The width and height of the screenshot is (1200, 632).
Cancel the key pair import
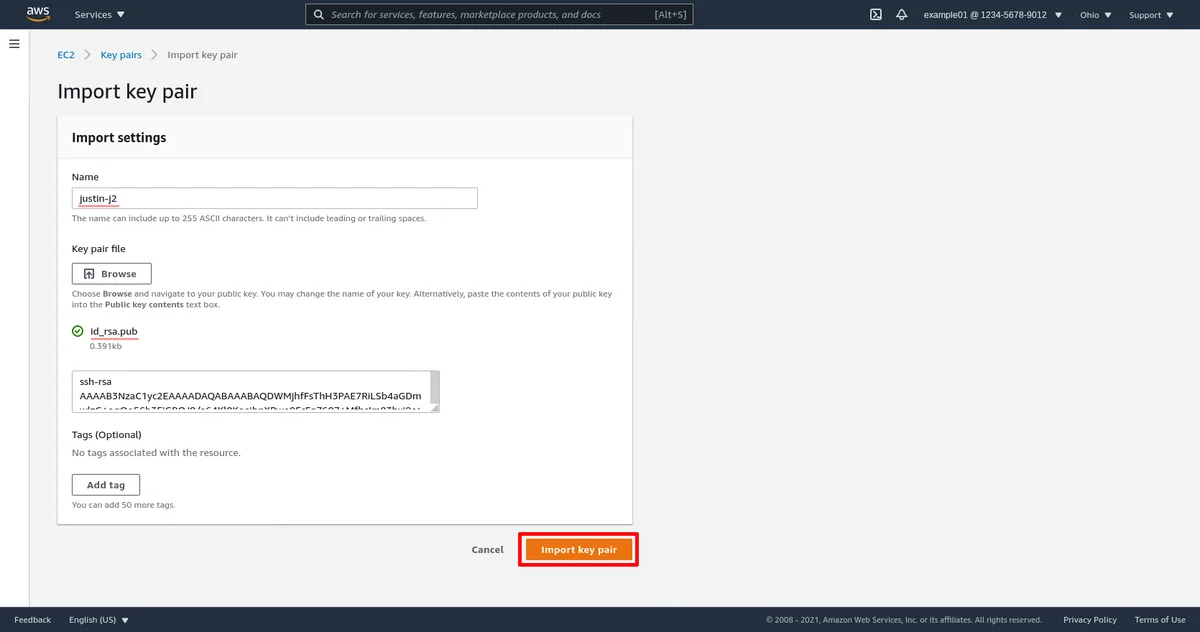[x=487, y=550]
